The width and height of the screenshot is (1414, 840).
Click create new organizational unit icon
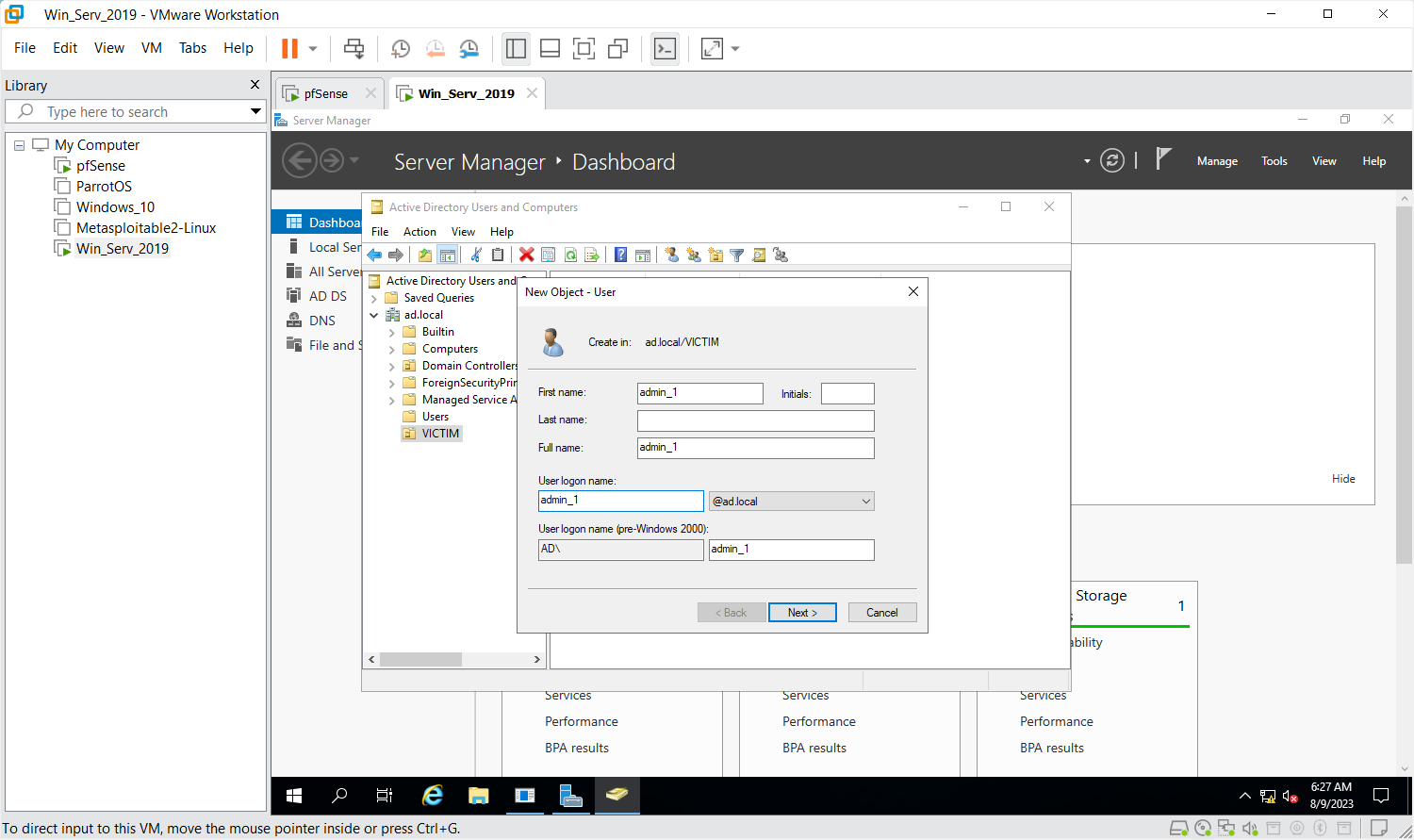click(715, 255)
